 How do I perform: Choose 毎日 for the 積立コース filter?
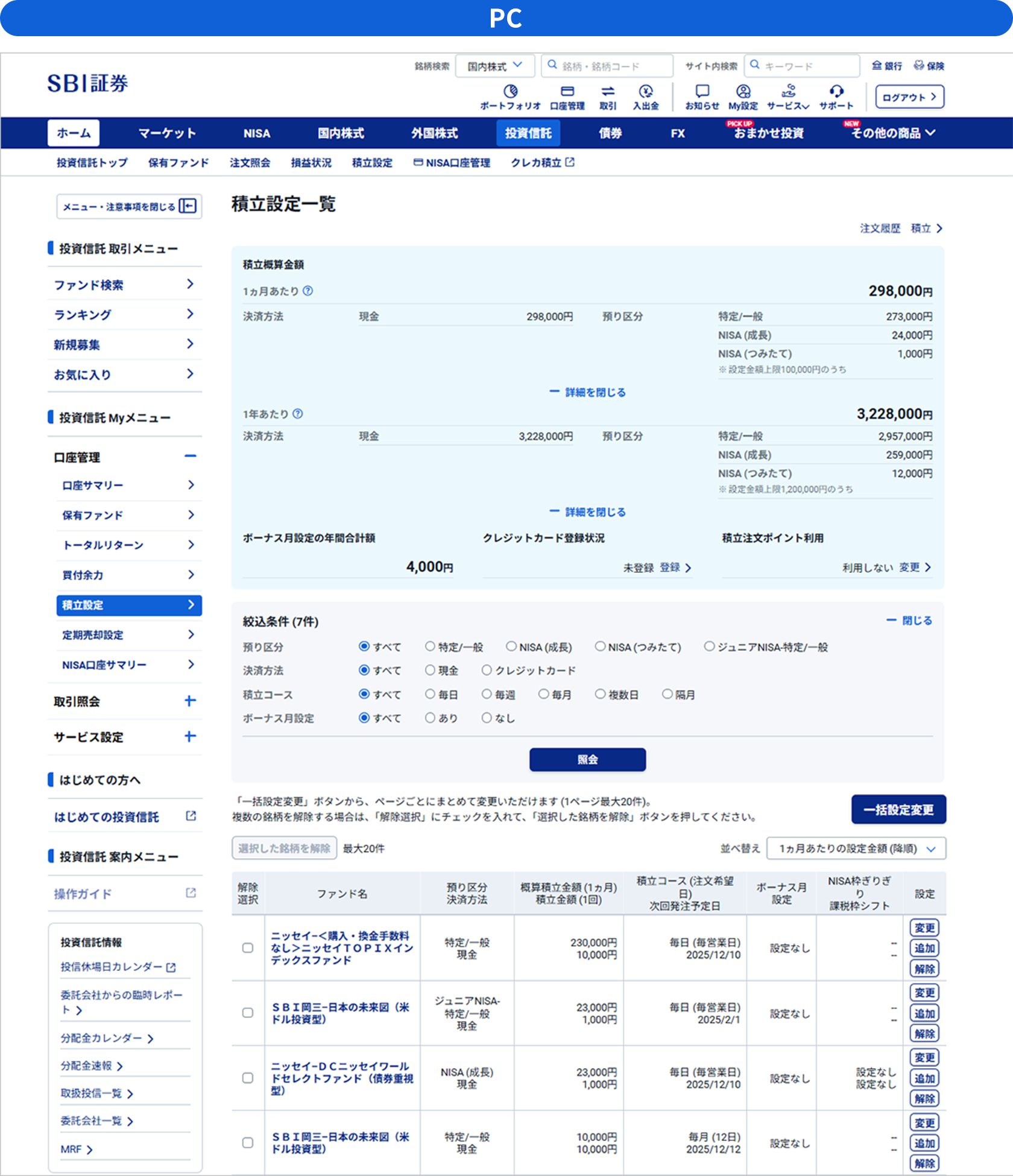(x=429, y=694)
